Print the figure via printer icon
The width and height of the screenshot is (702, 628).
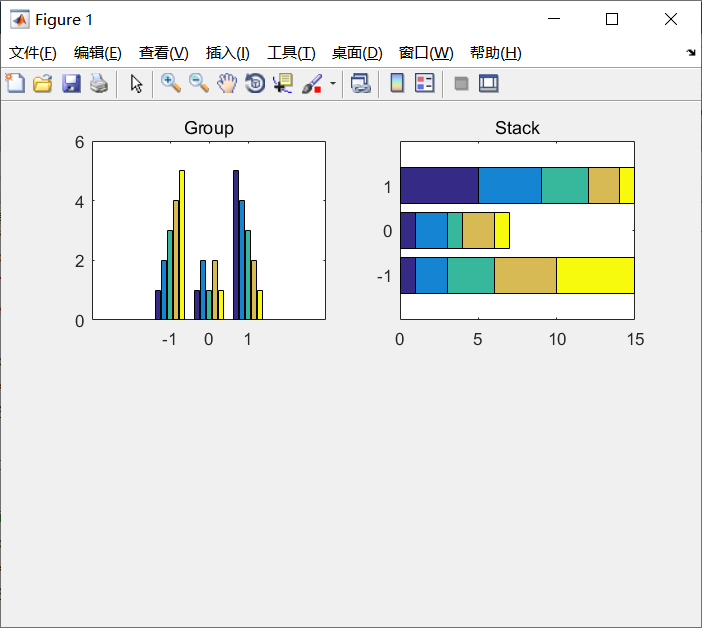(x=99, y=84)
